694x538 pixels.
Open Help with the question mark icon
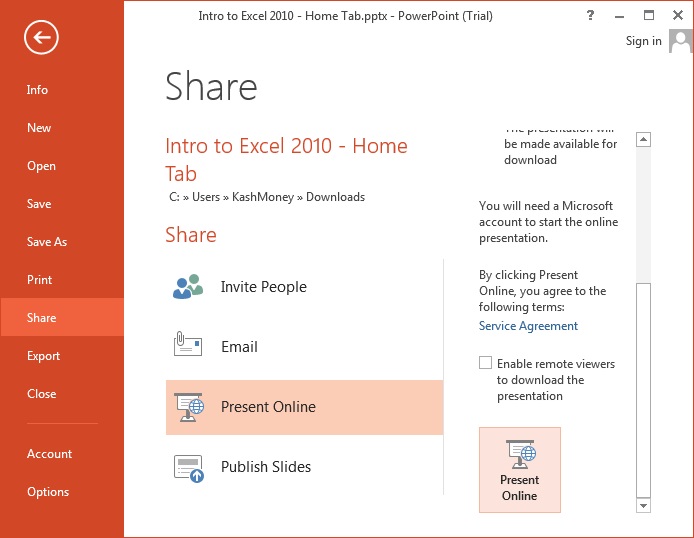[x=590, y=15]
